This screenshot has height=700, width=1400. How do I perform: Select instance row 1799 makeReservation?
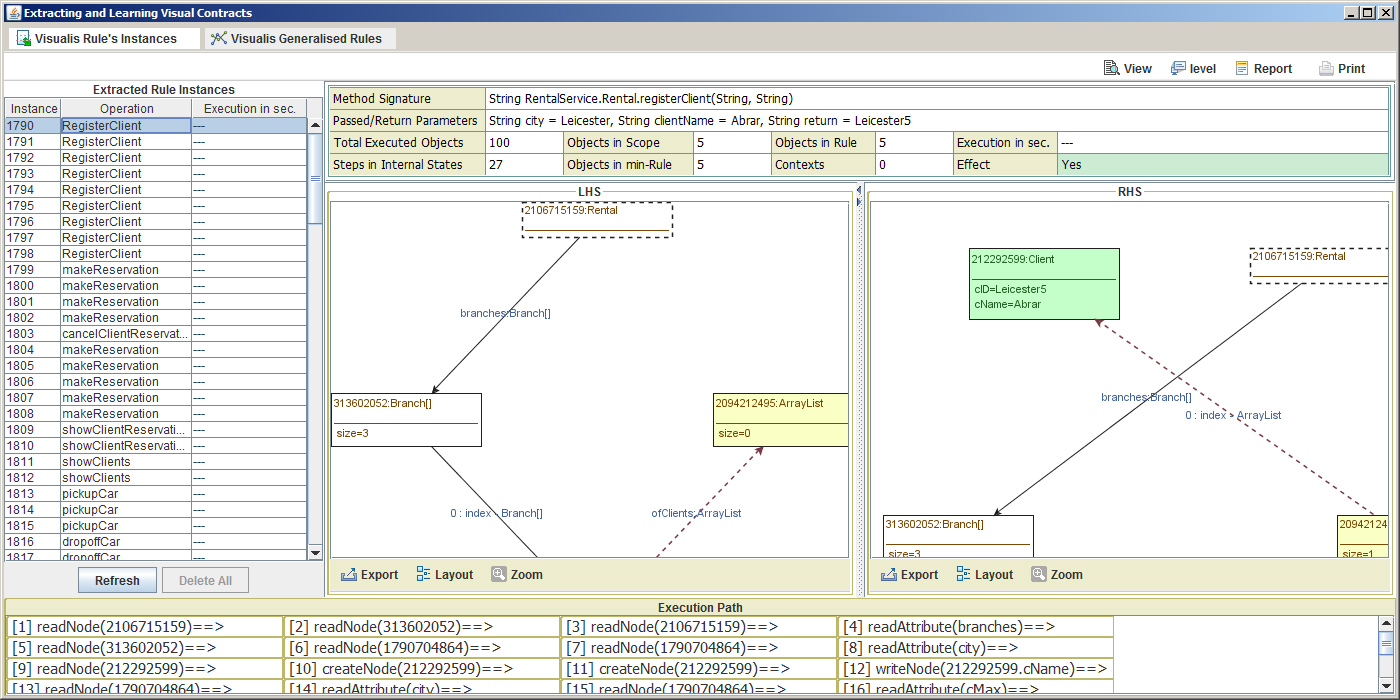(156, 270)
